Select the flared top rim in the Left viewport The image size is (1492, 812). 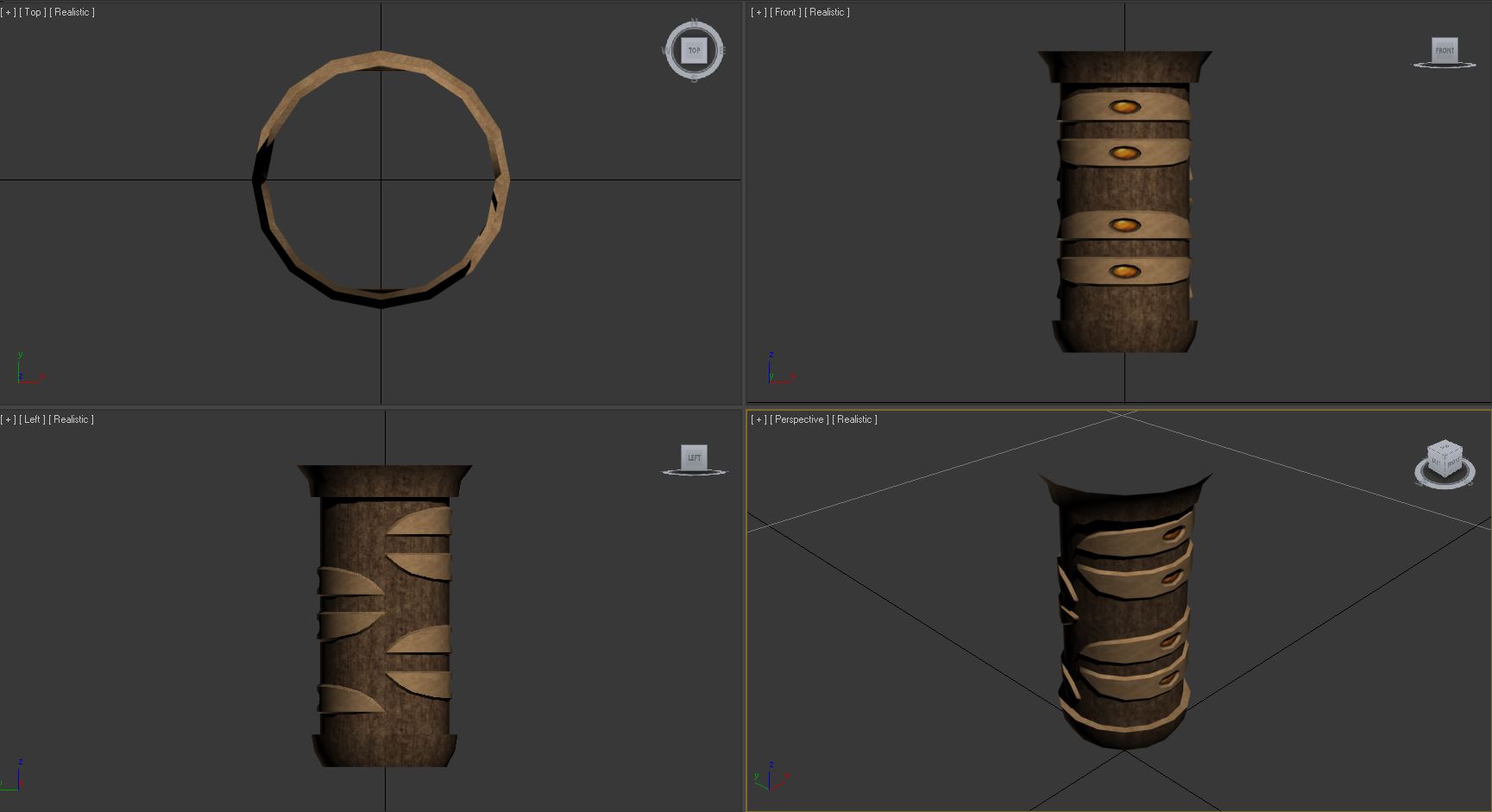pos(385,480)
